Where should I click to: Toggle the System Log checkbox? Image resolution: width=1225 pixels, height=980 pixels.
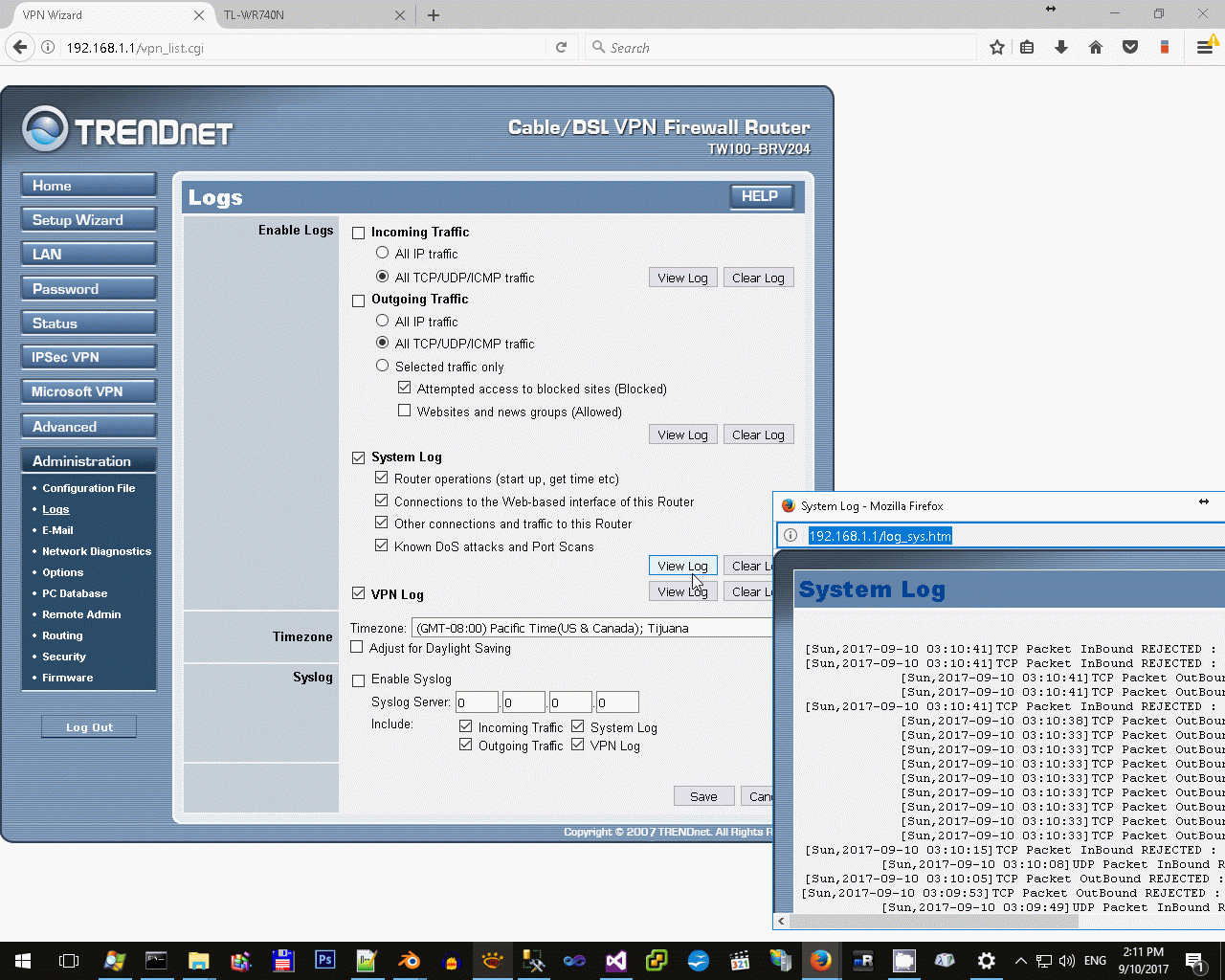[x=359, y=457]
